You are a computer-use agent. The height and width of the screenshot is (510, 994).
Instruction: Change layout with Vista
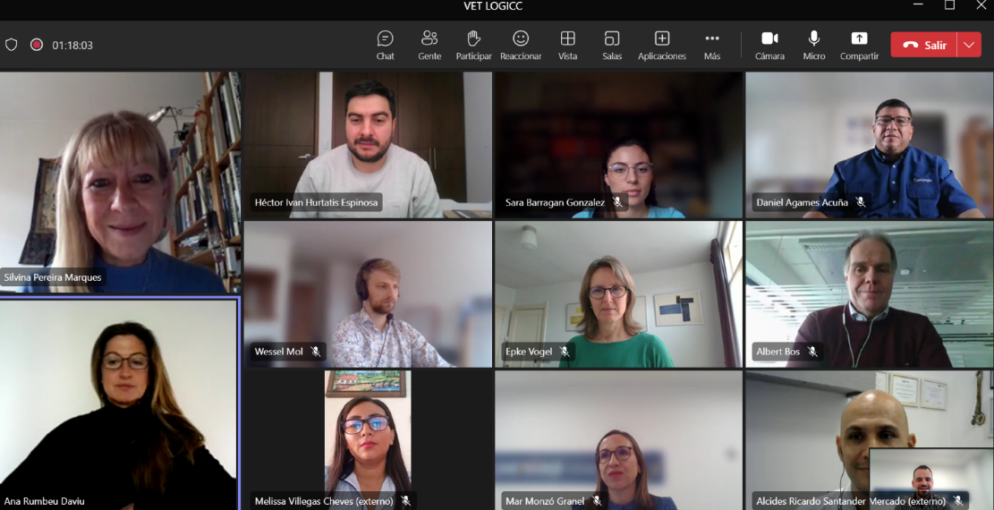[x=567, y=45]
